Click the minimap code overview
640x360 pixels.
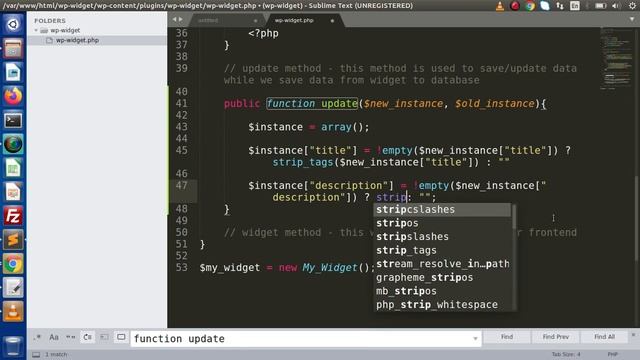tap(616, 58)
